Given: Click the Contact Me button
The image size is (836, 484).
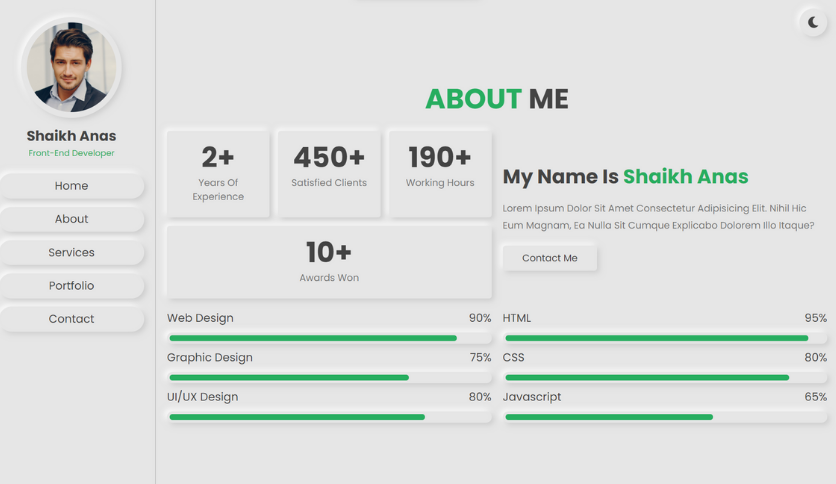Looking at the screenshot, I should [550, 258].
